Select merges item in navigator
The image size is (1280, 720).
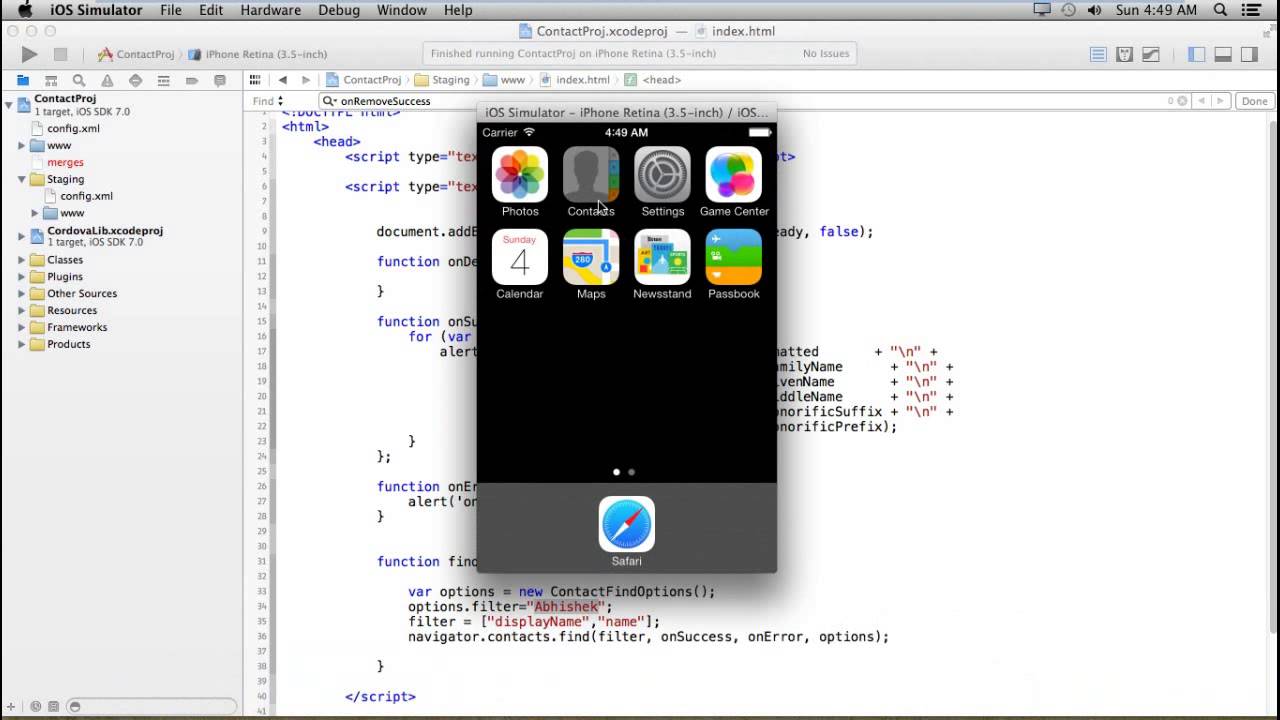pos(66,163)
